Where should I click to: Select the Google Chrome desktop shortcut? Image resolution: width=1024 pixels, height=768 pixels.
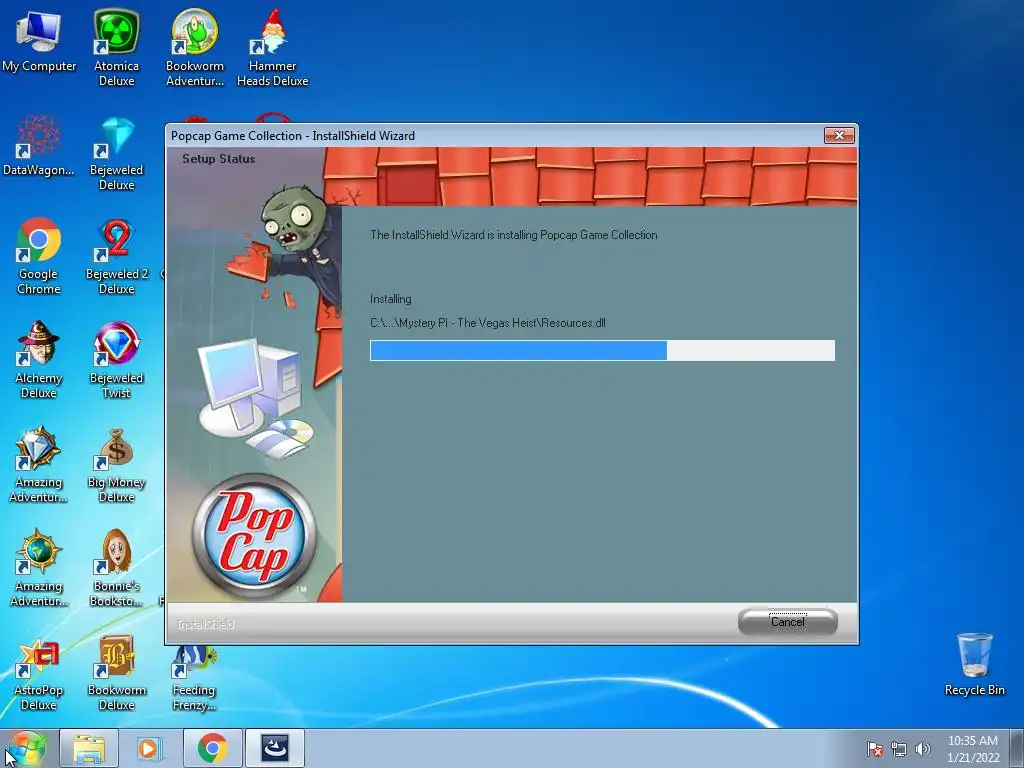click(x=39, y=256)
